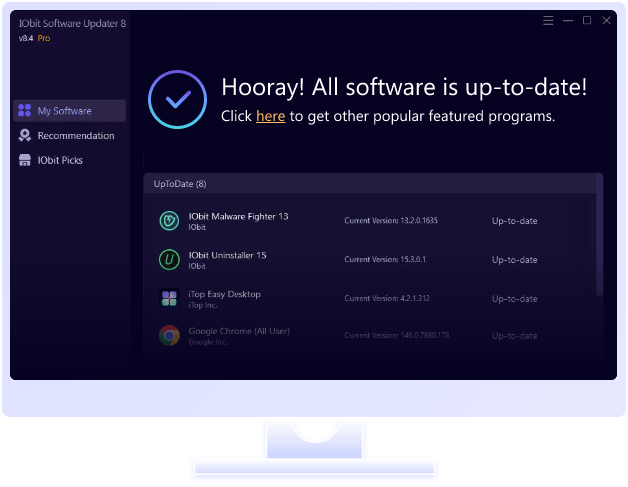
Task: Click the Google Chrome logo icon
Action: click(x=169, y=335)
